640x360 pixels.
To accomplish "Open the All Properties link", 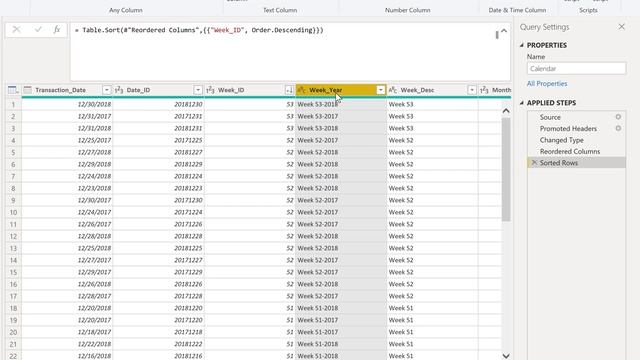I will click(x=547, y=84).
